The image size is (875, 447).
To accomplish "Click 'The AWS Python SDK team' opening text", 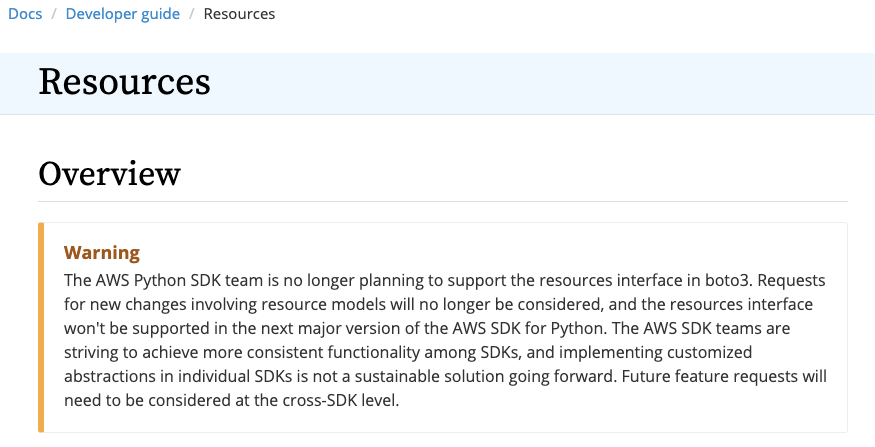I will (x=164, y=280).
